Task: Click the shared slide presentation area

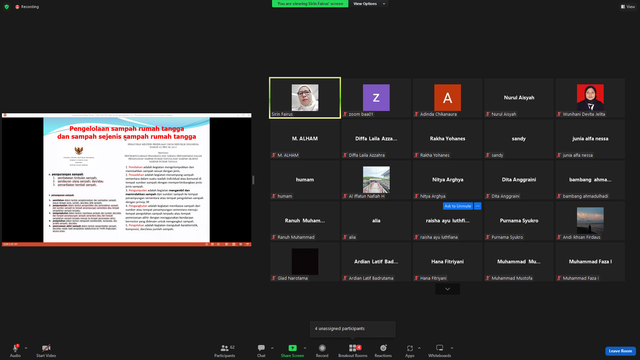Action: [x=127, y=180]
